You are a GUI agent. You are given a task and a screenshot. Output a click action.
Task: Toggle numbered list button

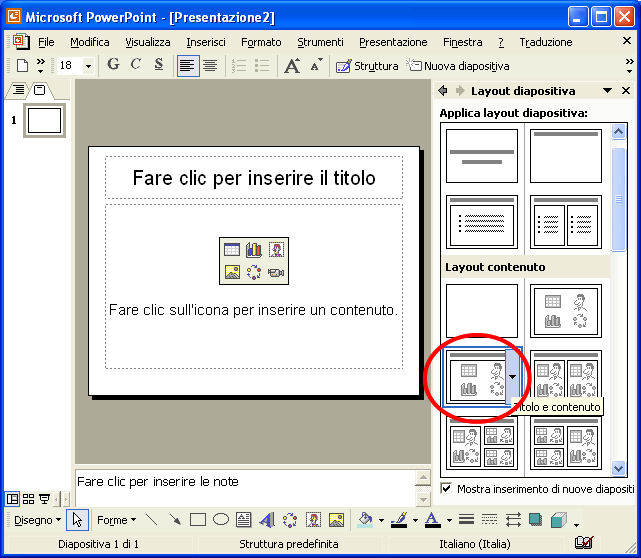tap(239, 65)
